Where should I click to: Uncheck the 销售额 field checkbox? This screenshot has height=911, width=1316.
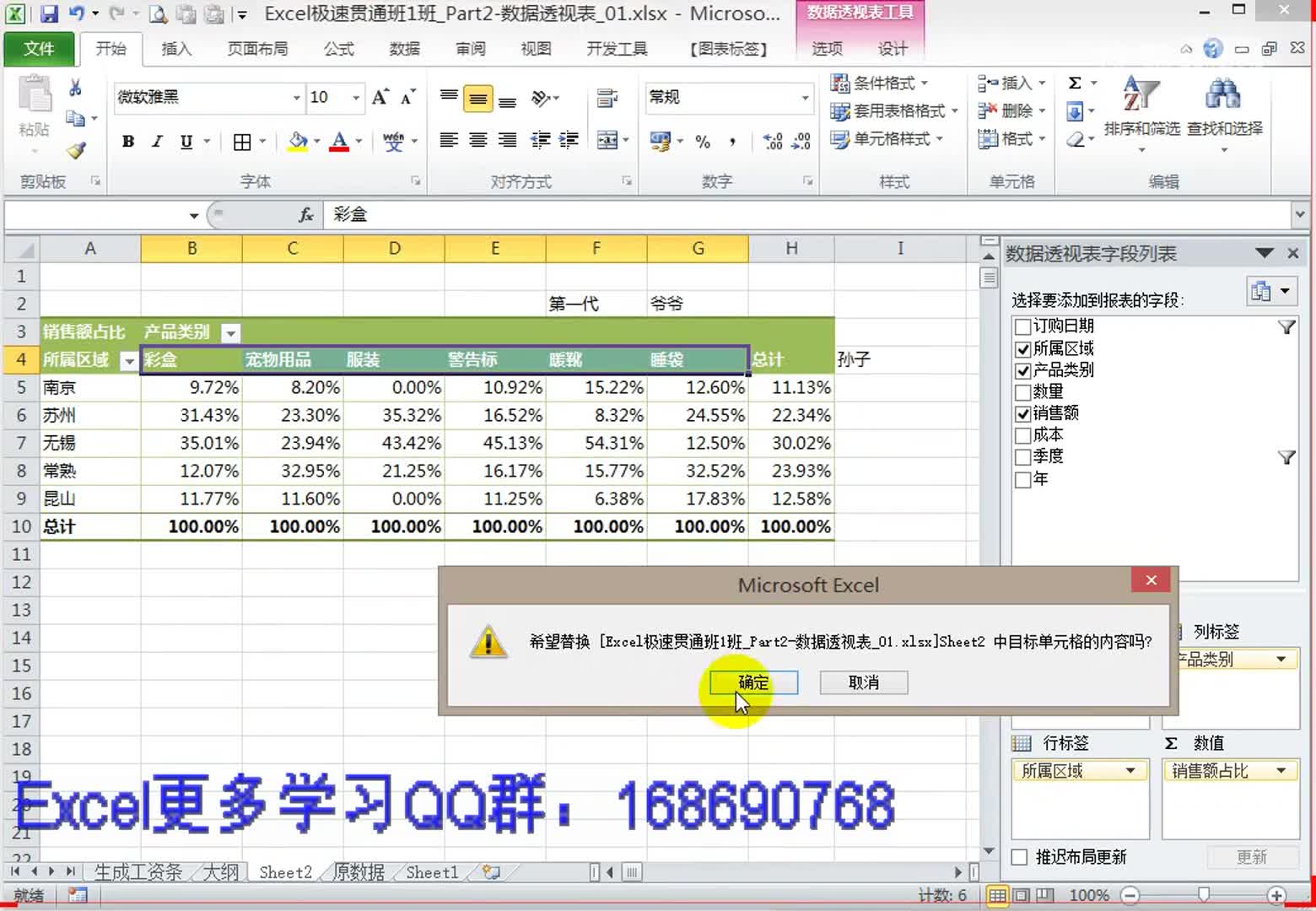pyautogui.click(x=1022, y=413)
